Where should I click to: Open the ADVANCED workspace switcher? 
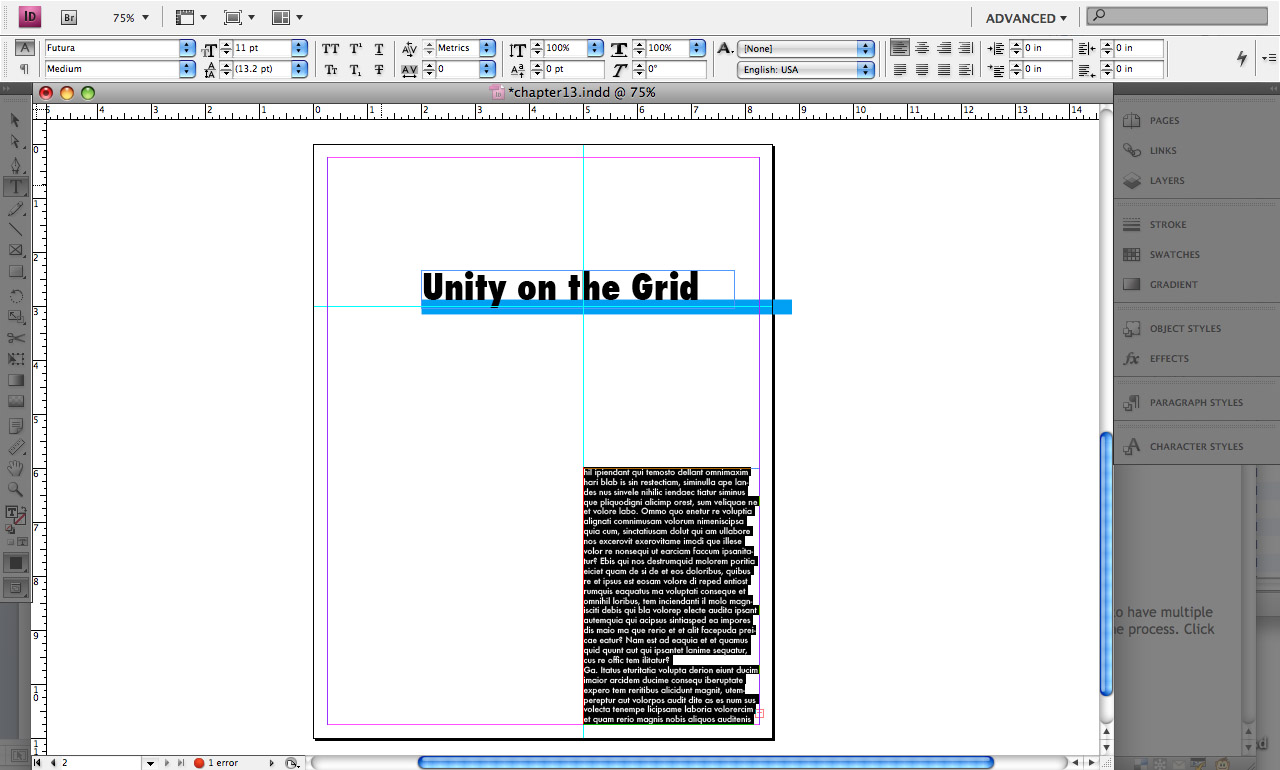pyautogui.click(x=1026, y=18)
